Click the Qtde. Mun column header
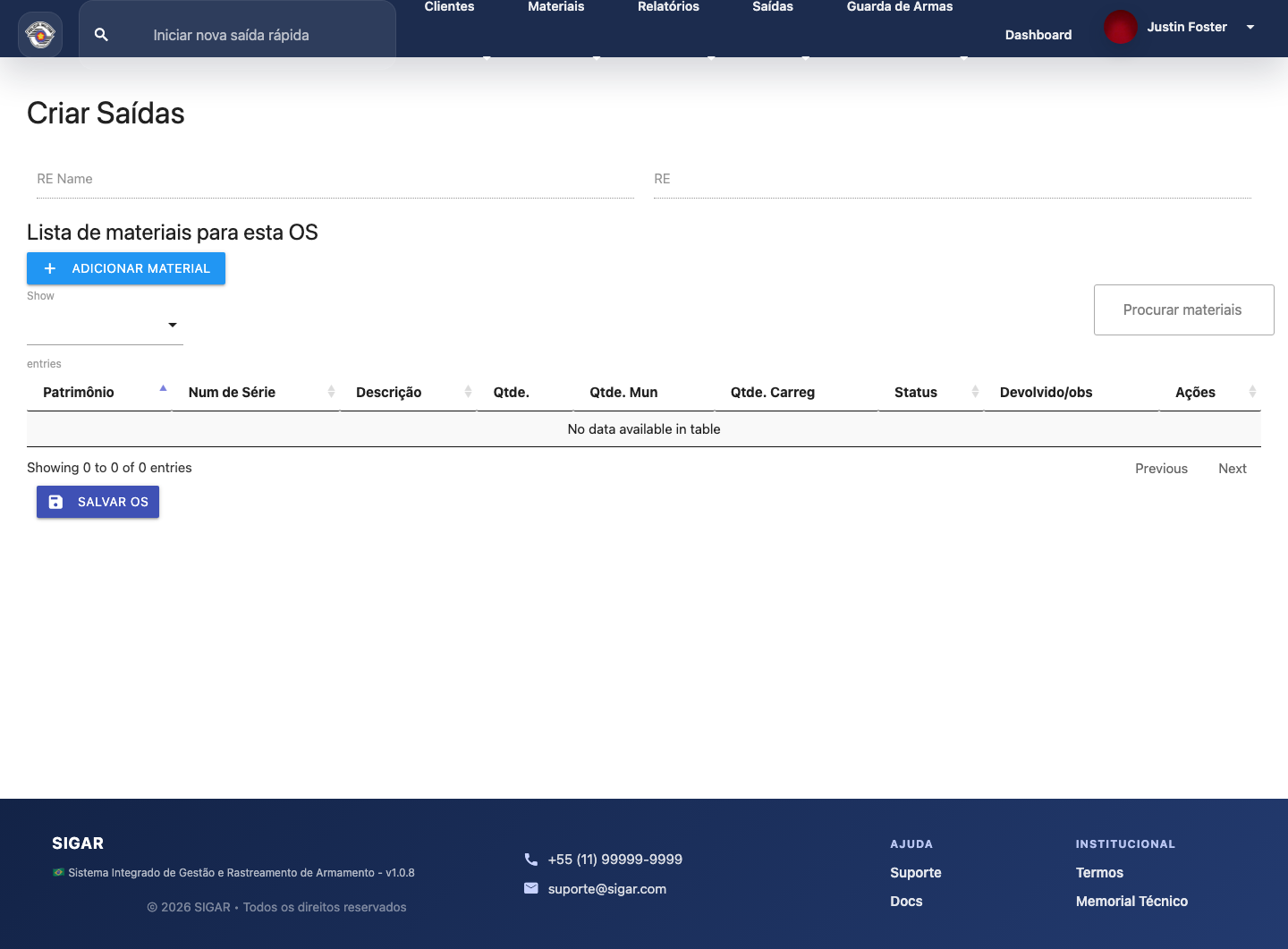This screenshot has height=949, width=1288. coord(623,392)
